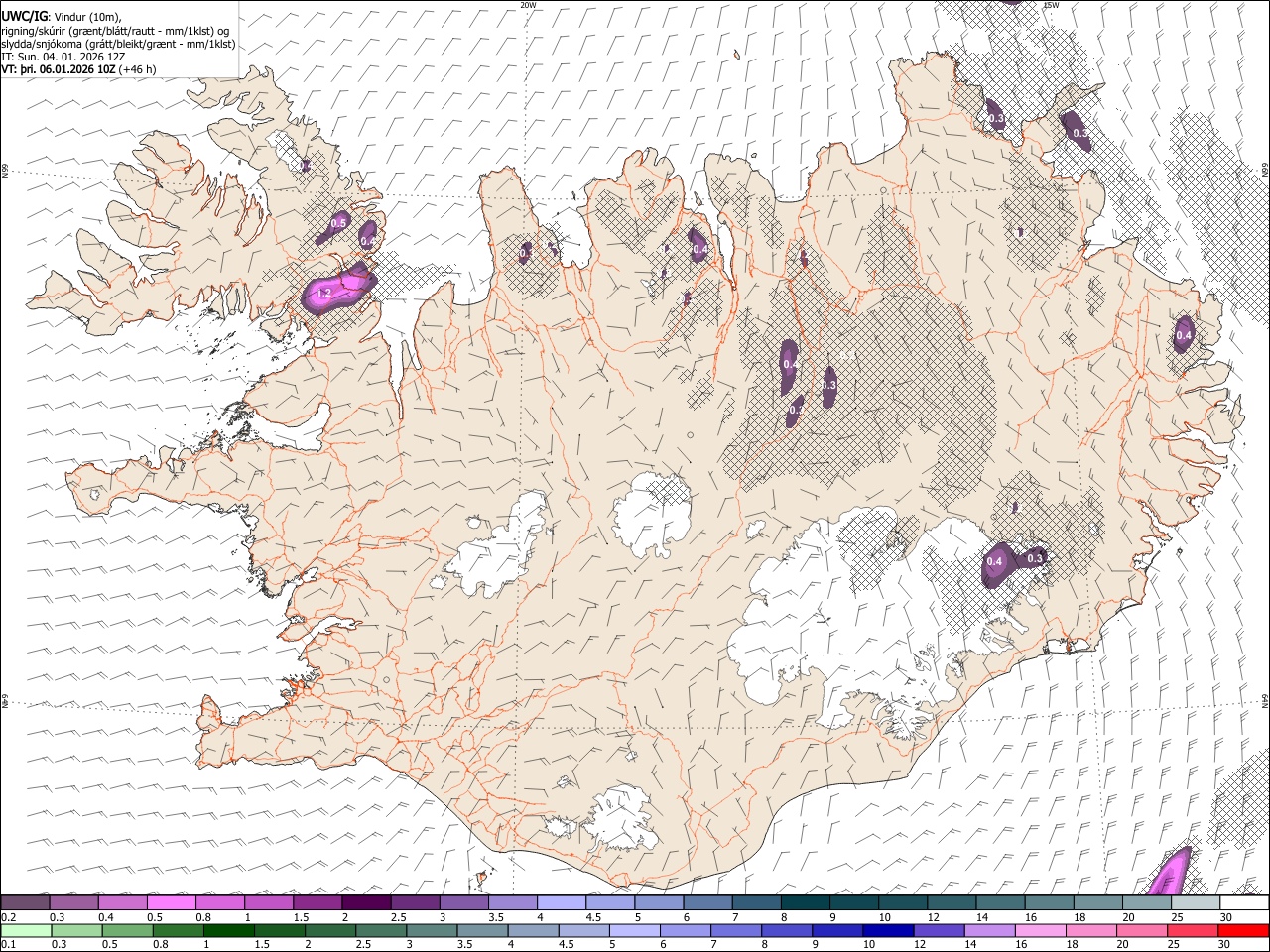This screenshot has width=1270, height=952.
Task: Pick the red-pink swatch labeled 25, bottom legend
Action: [x=1194, y=931]
